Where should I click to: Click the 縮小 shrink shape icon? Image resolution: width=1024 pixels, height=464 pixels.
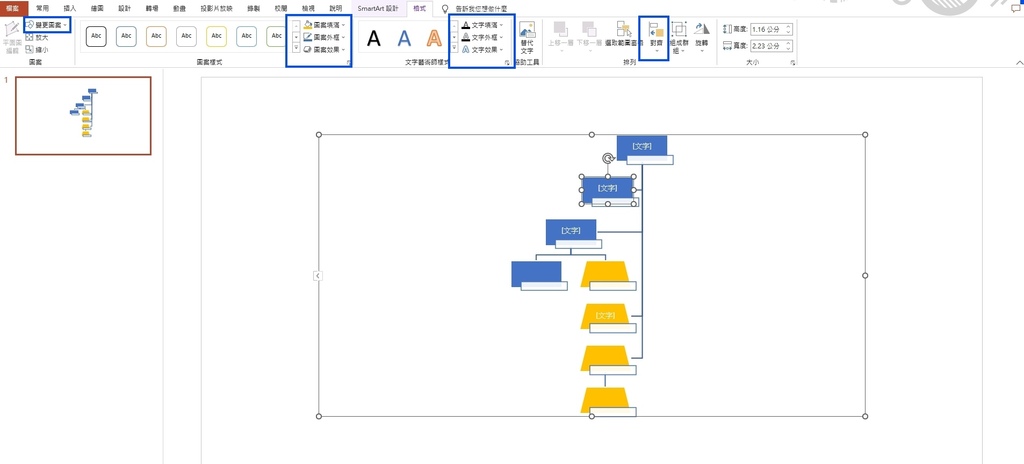(29, 49)
